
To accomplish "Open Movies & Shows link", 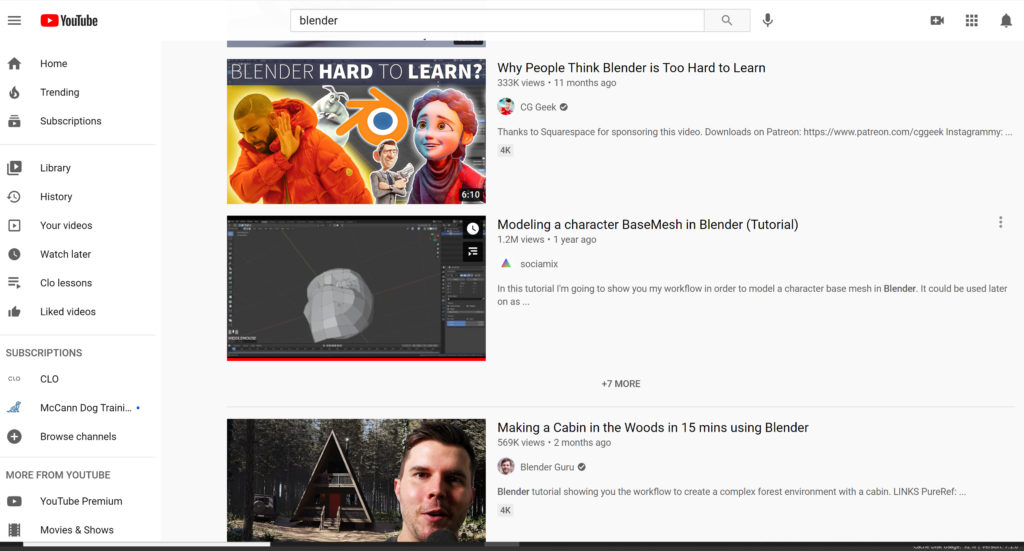I will click(78, 529).
